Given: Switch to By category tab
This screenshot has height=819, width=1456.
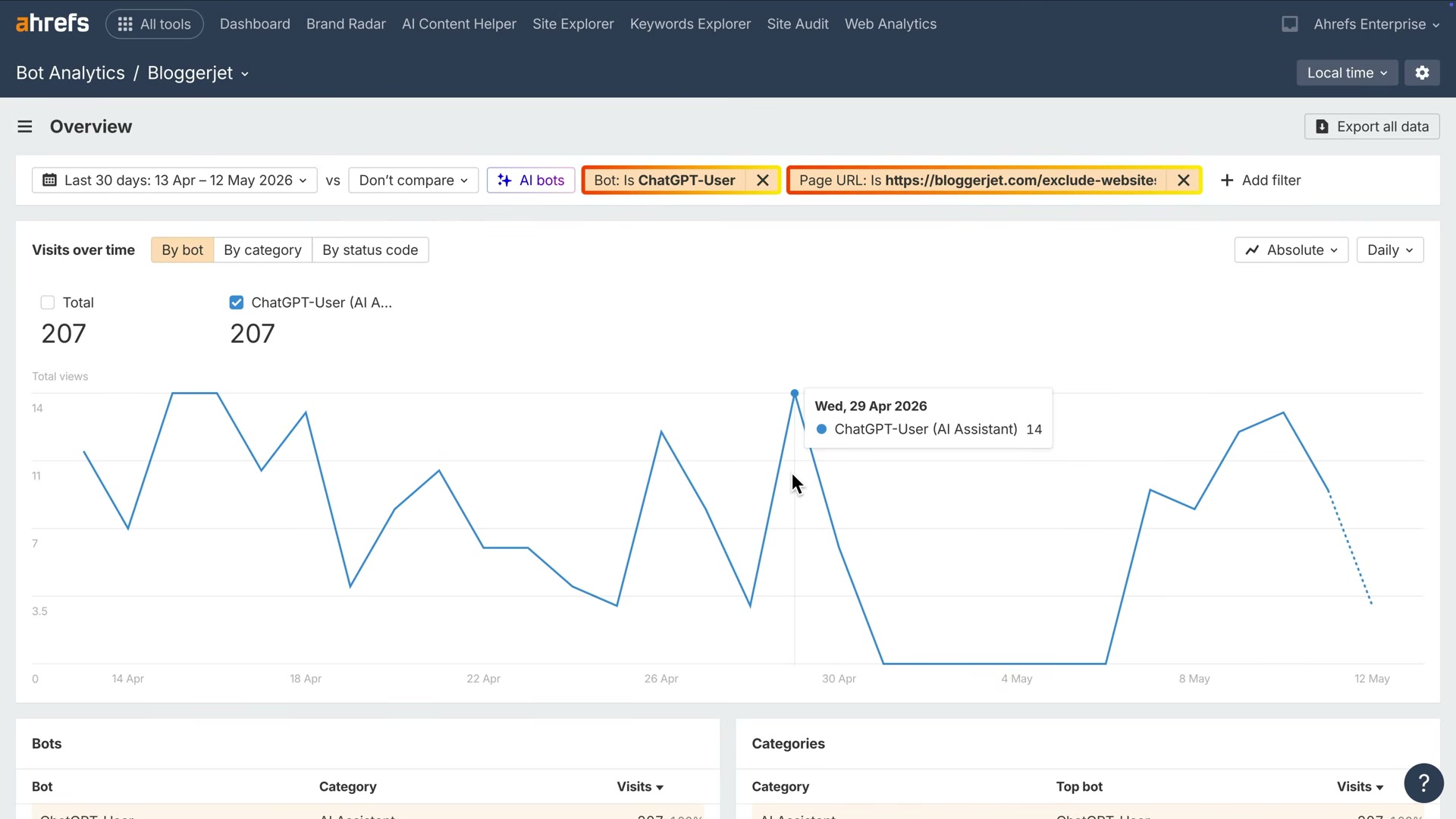Looking at the screenshot, I should 262,250.
